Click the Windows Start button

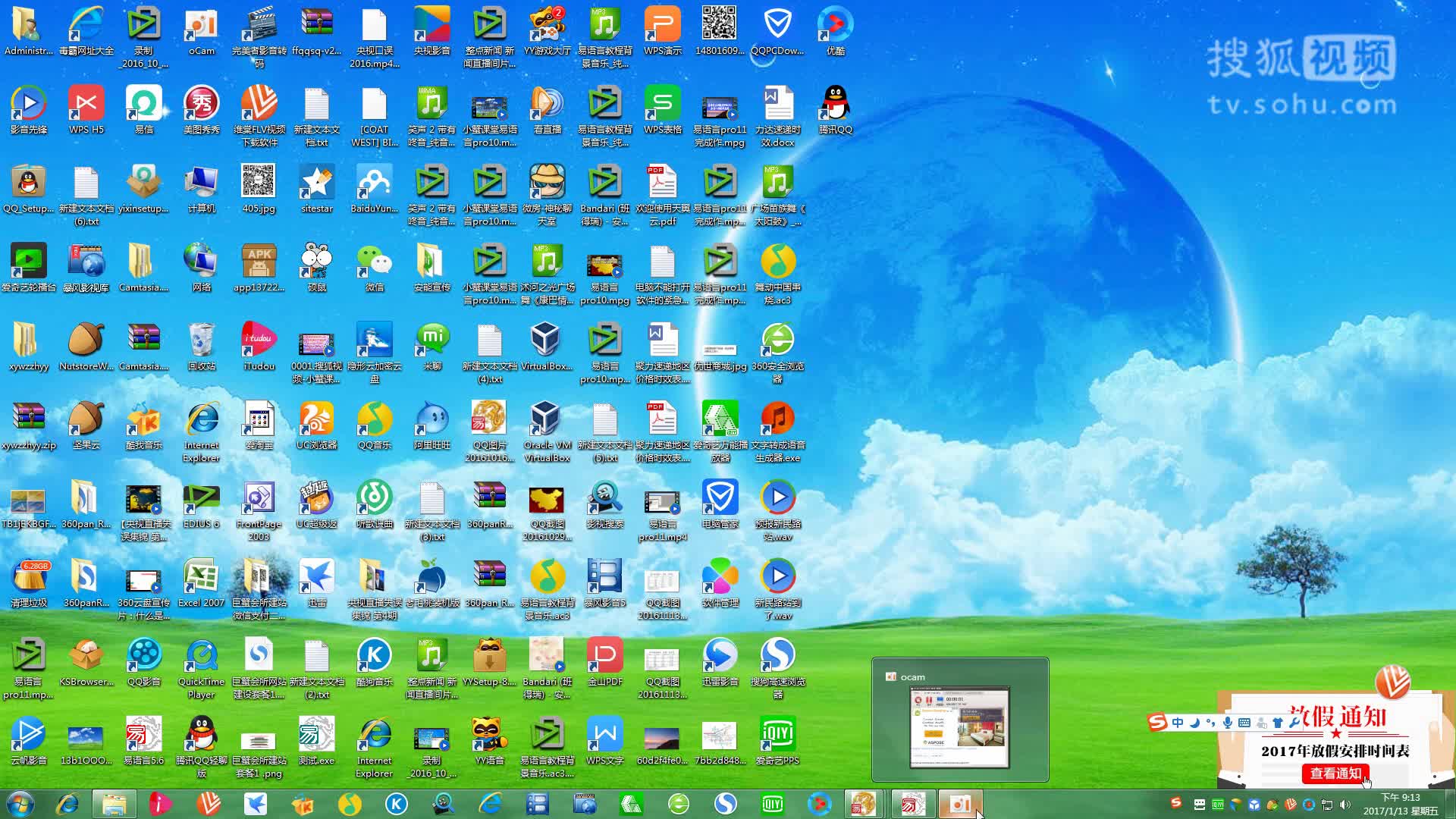click(x=20, y=804)
